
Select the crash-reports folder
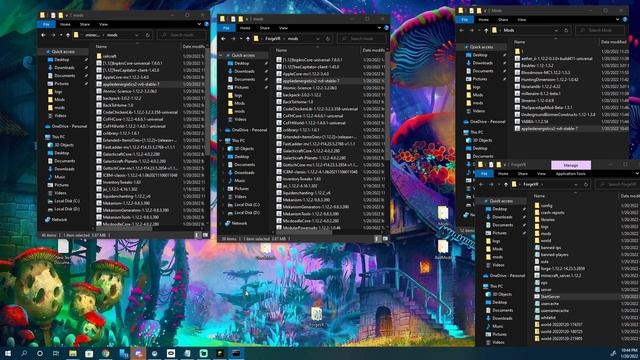[549, 213]
